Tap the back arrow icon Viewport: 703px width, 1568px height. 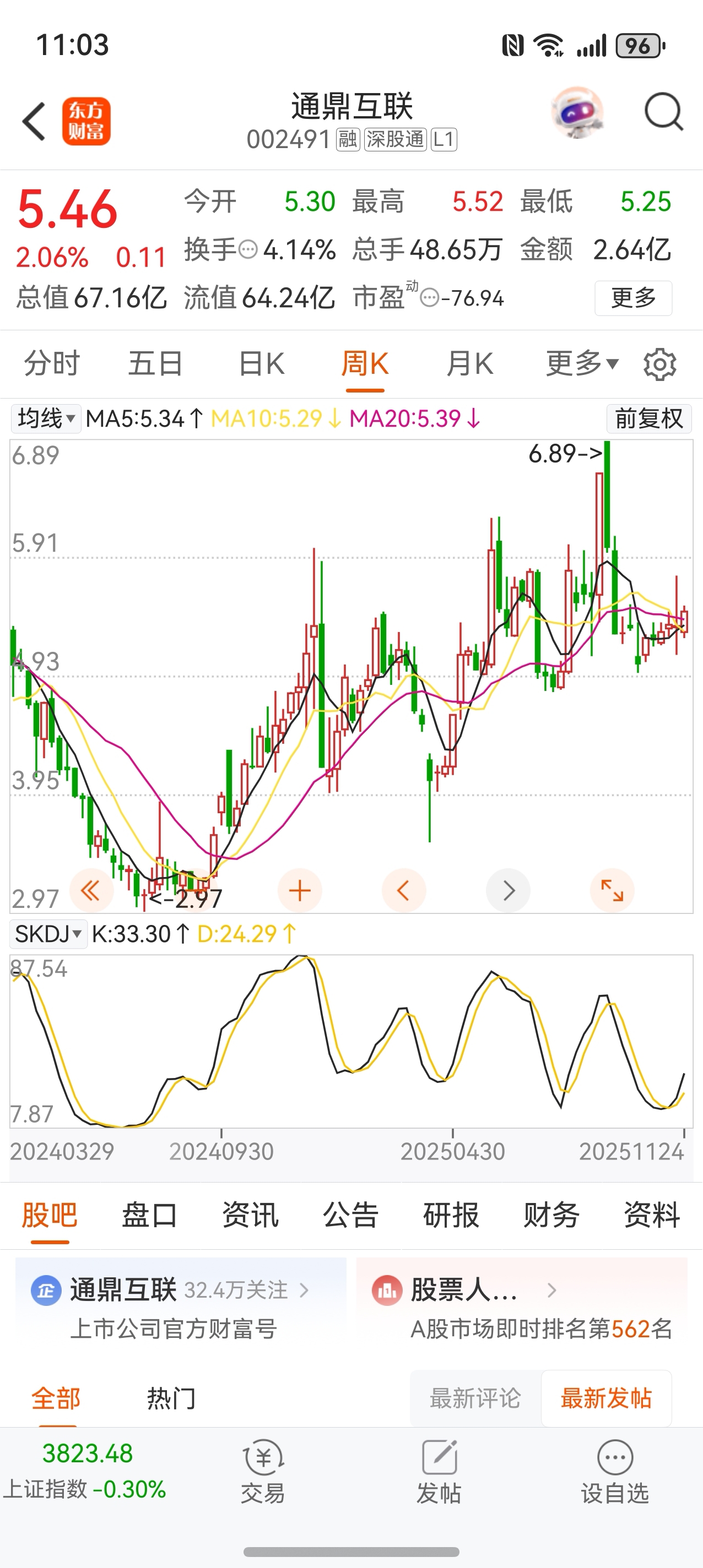(34, 121)
